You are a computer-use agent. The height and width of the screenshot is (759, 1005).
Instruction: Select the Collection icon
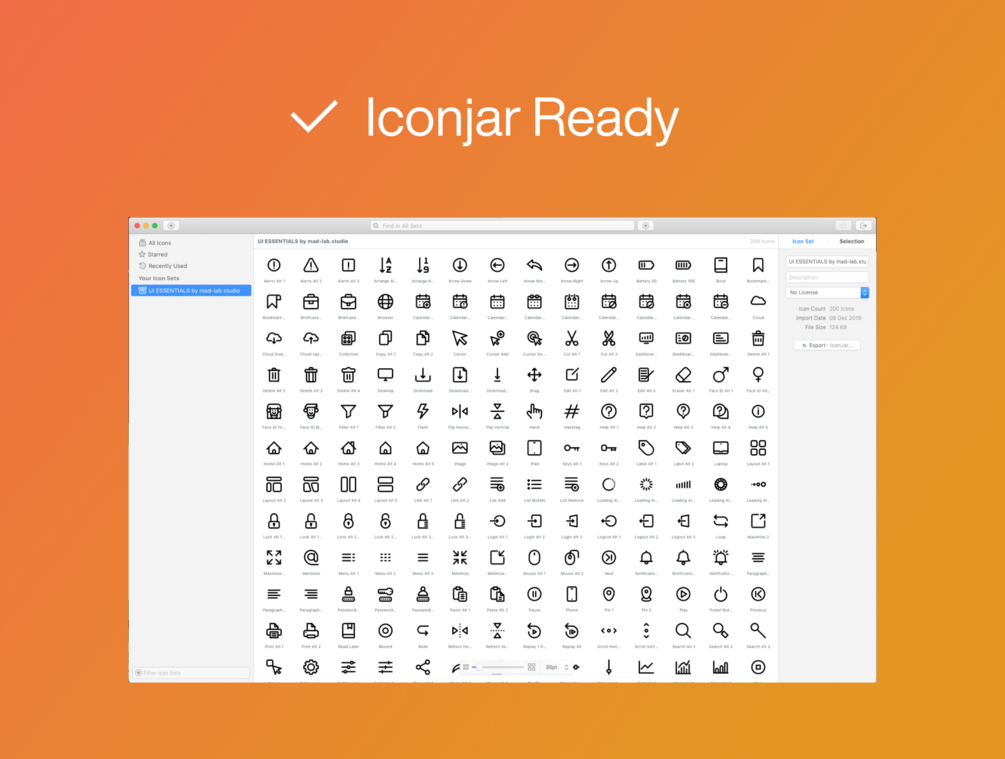(348, 338)
